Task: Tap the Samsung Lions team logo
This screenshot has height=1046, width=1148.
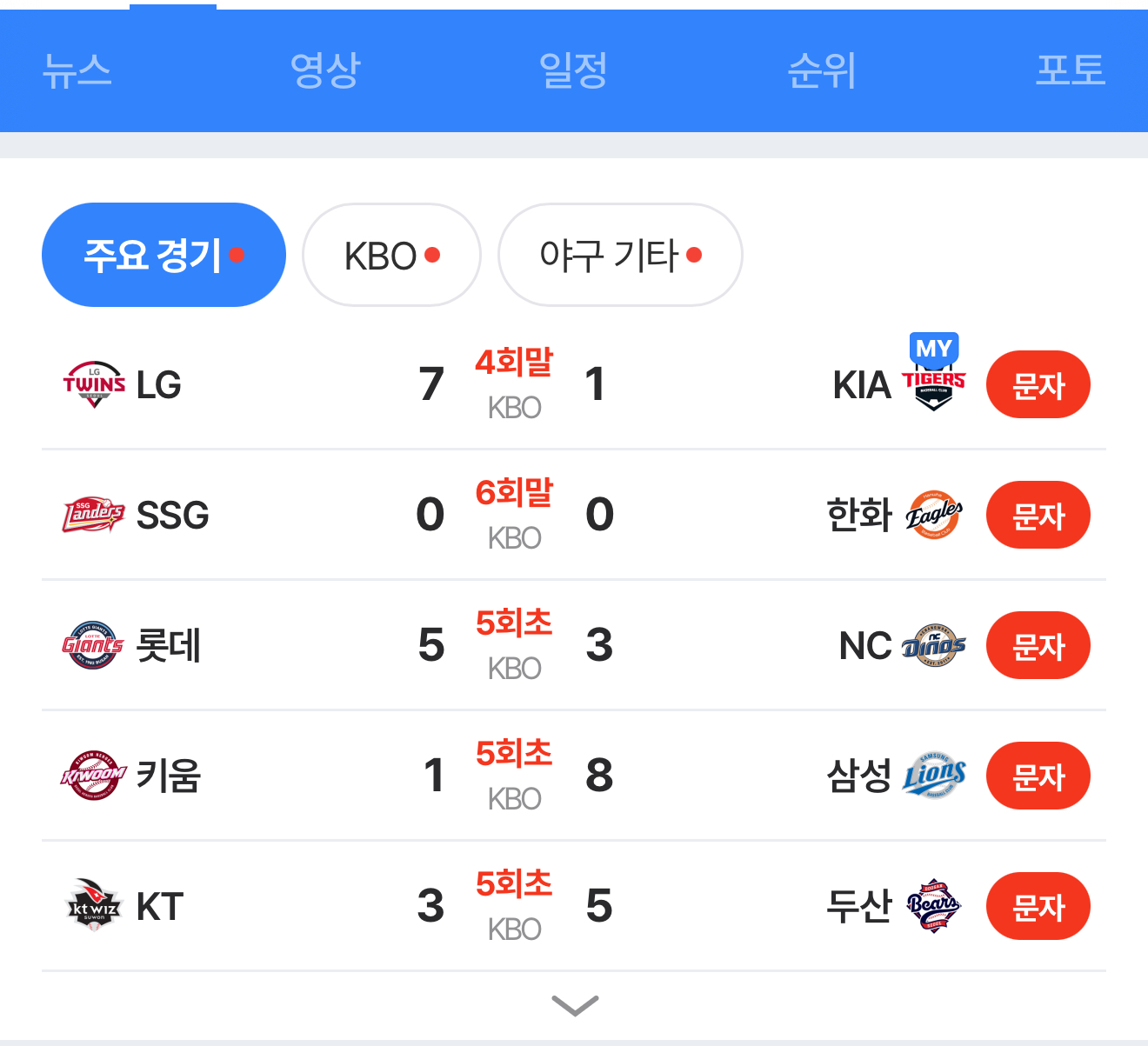Action: [x=933, y=776]
